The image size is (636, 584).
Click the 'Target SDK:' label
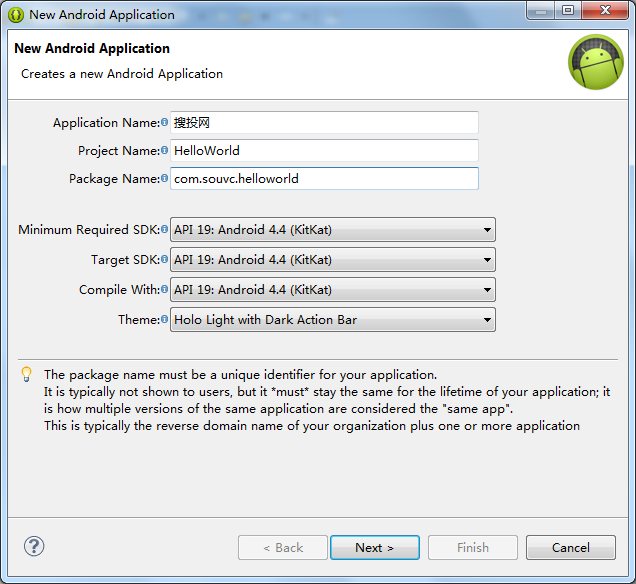tap(125, 260)
